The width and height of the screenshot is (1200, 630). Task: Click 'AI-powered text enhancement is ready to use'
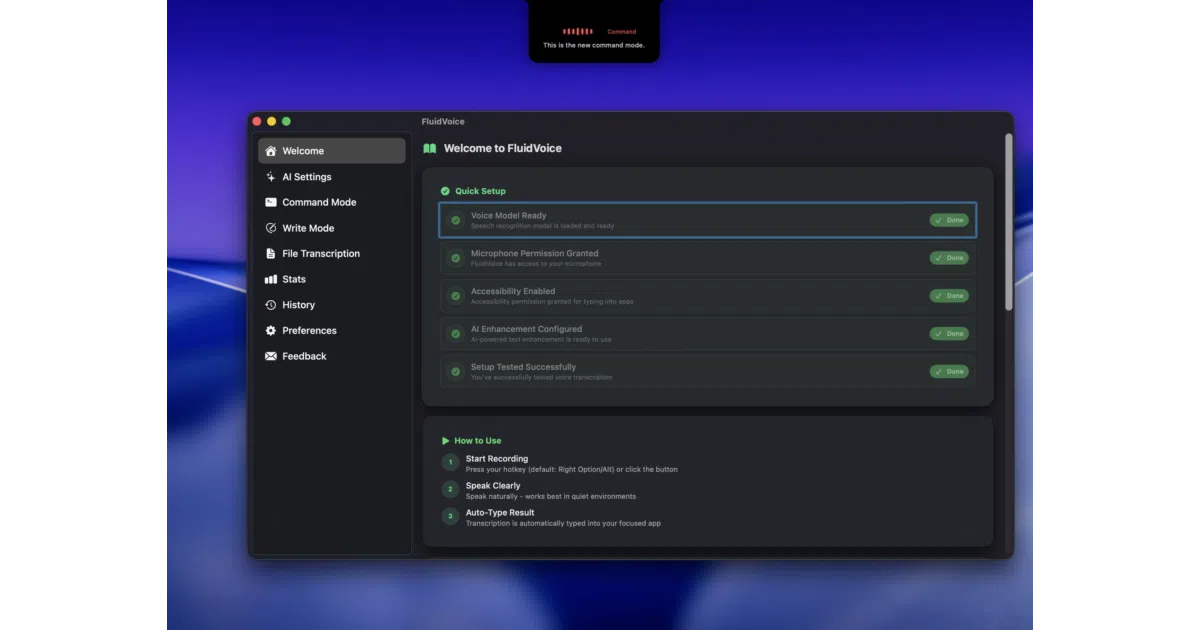coord(541,340)
